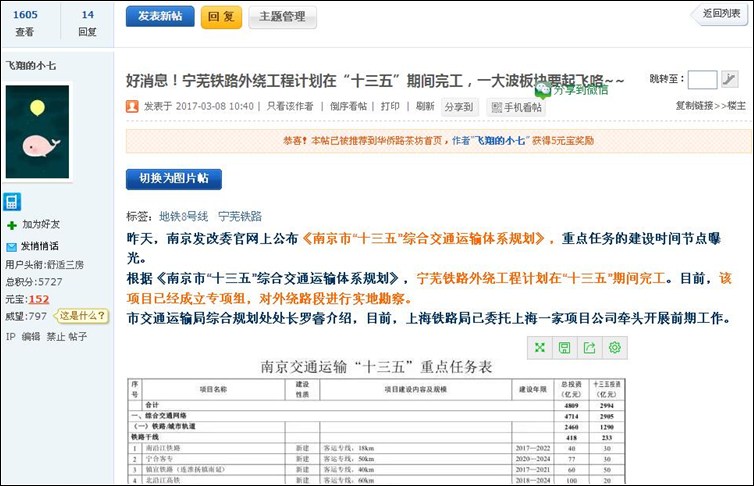Screen dimensions: 754x486
Task: Click the jump-to-page go icon
Action: pyautogui.click(x=729, y=79)
